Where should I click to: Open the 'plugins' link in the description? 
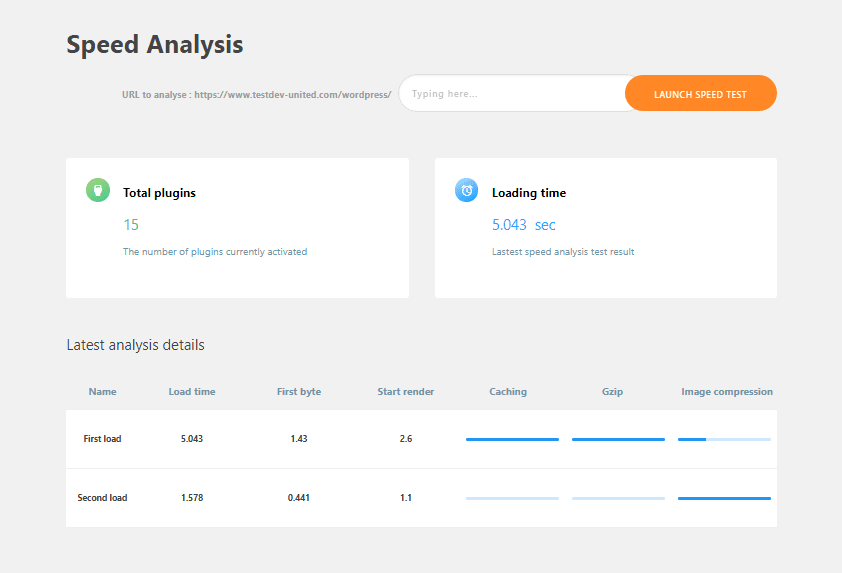point(207,252)
